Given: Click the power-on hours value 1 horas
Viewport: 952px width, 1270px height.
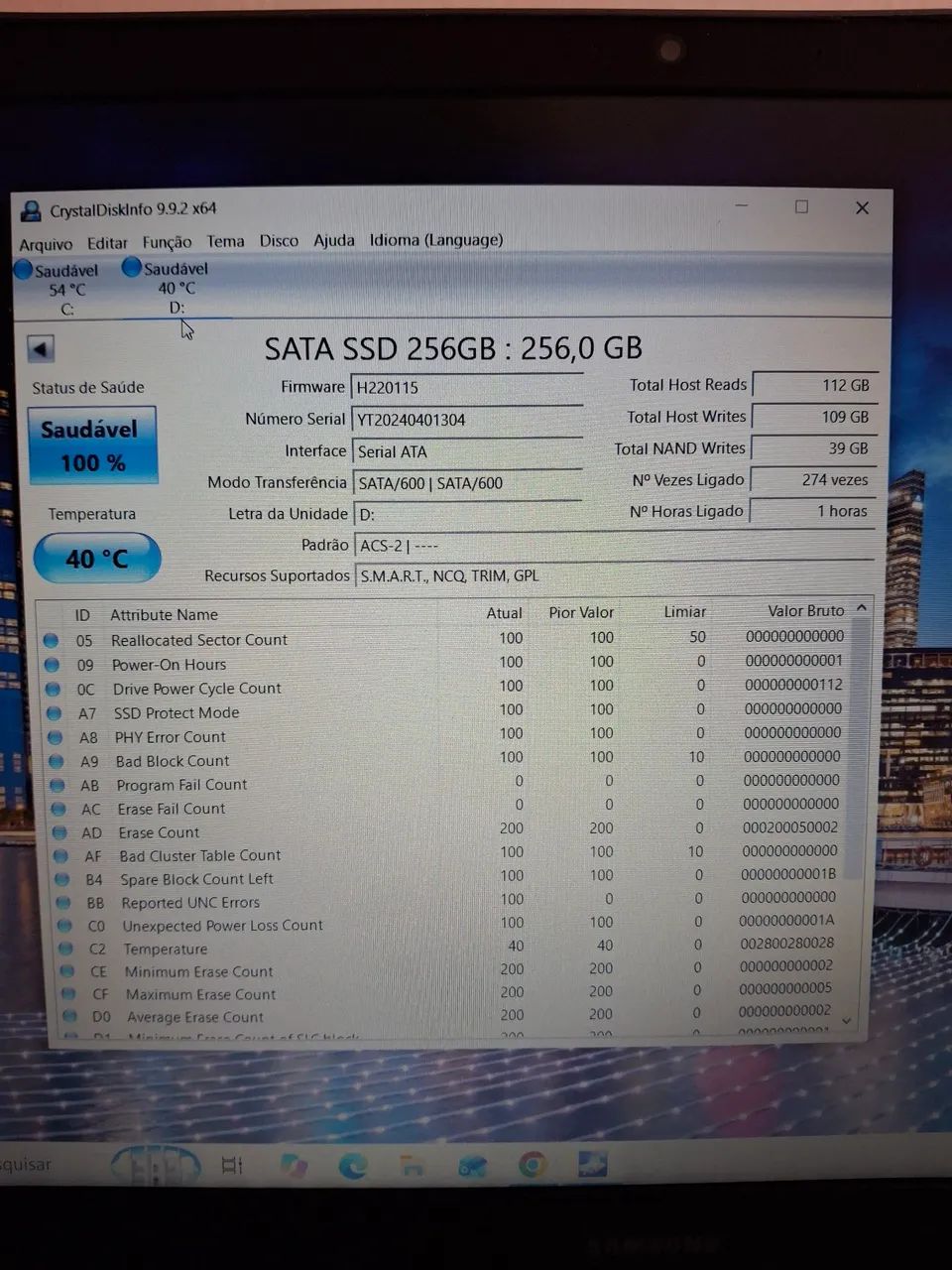Looking at the screenshot, I should [x=812, y=511].
